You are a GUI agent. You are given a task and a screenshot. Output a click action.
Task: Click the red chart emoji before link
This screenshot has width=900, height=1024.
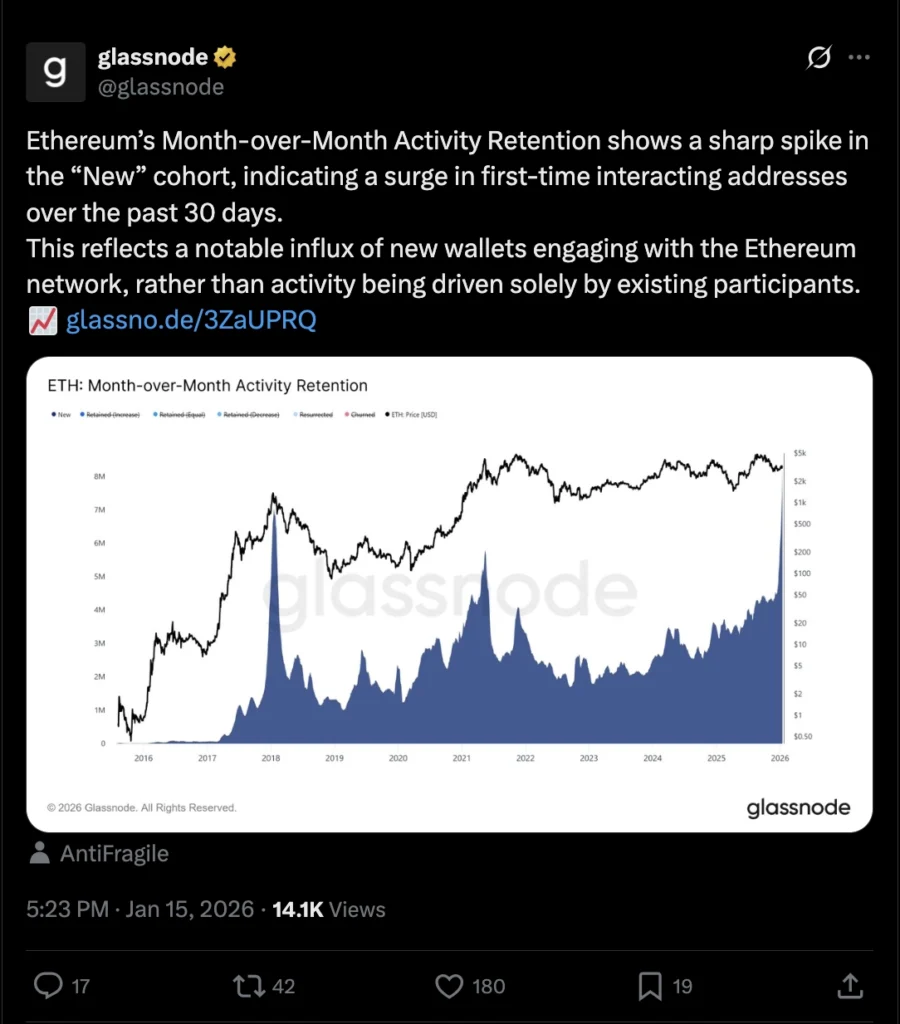tap(43, 321)
